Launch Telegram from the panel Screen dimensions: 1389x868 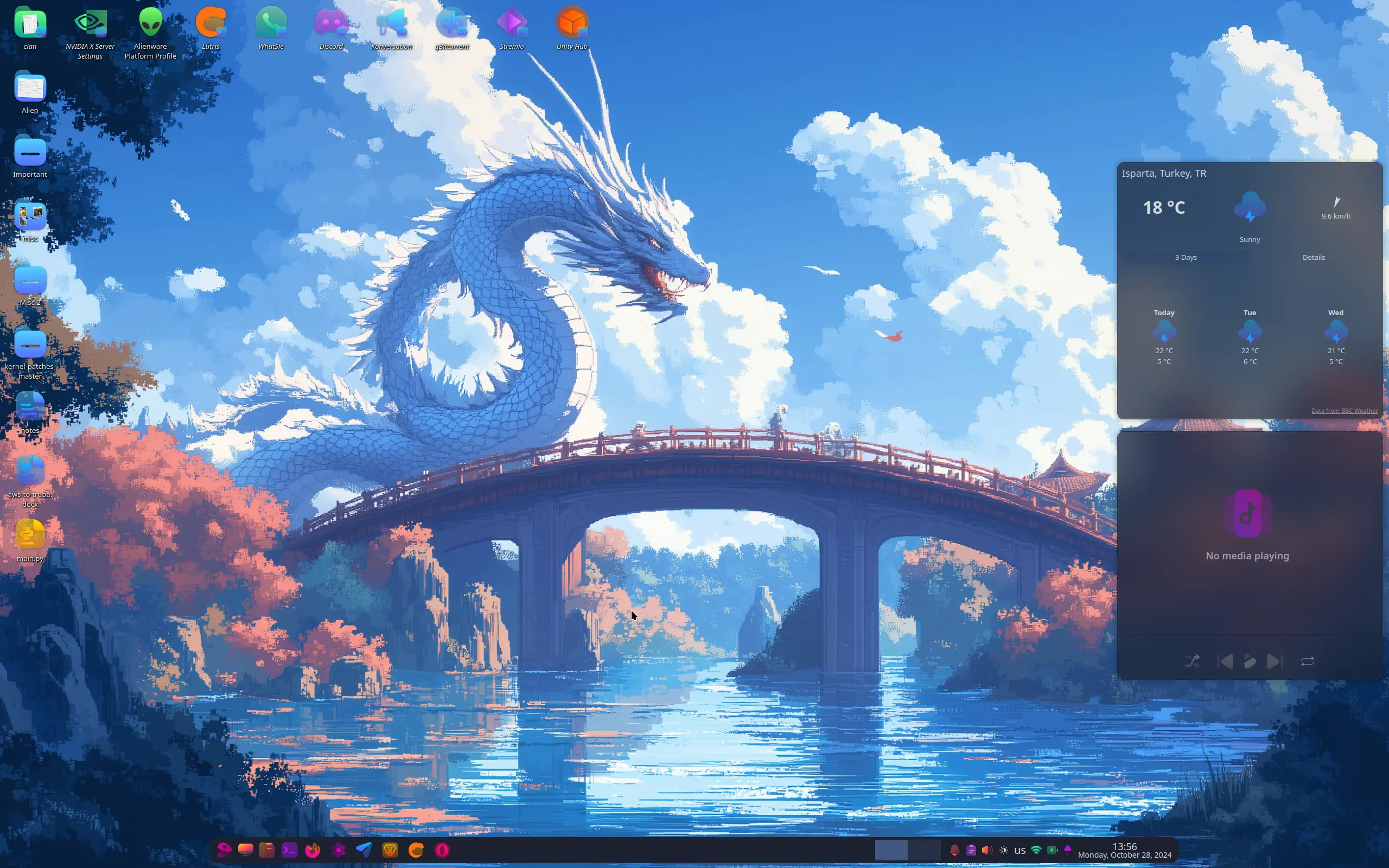click(364, 850)
